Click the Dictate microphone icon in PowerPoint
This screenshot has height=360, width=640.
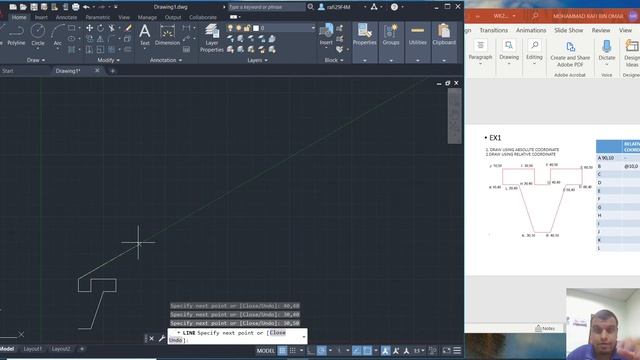607,50
